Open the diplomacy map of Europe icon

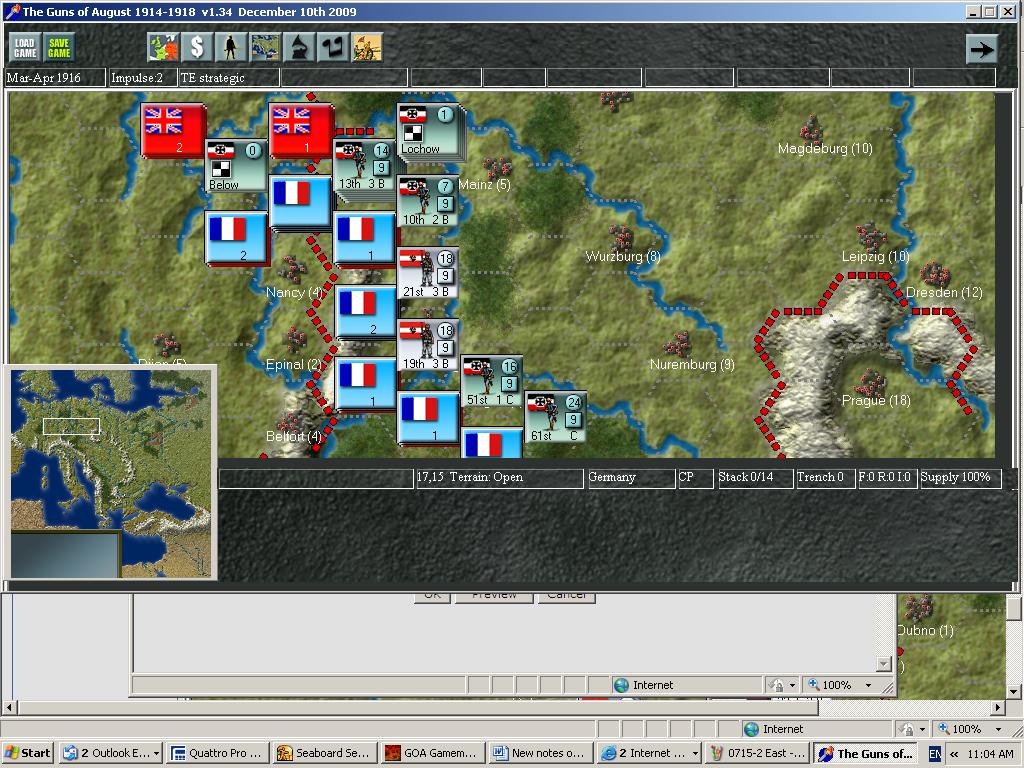(x=163, y=48)
